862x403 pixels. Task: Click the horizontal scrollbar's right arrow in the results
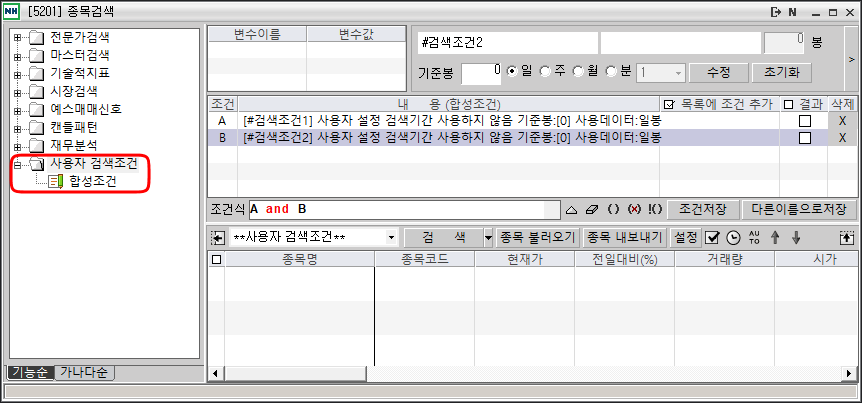click(x=849, y=374)
